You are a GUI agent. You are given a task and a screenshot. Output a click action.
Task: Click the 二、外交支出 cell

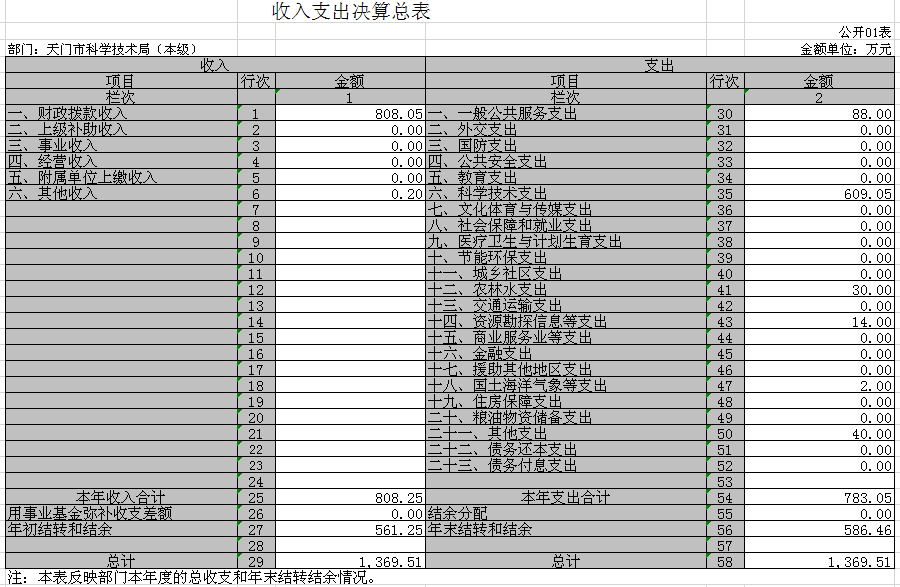point(566,129)
